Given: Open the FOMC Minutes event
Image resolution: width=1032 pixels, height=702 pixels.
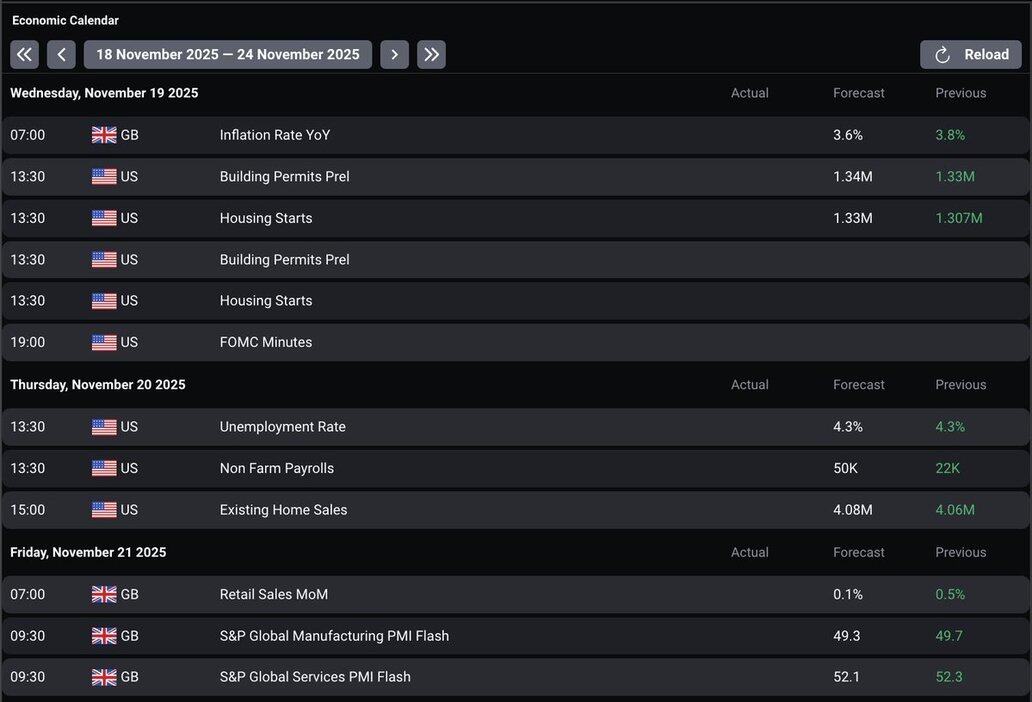Looking at the screenshot, I should pos(266,342).
